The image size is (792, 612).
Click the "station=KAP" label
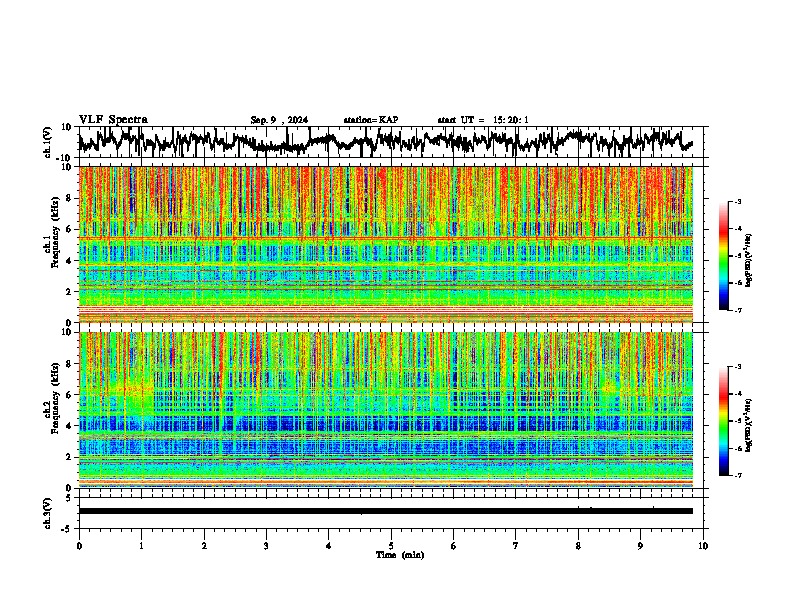click(x=371, y=120)
